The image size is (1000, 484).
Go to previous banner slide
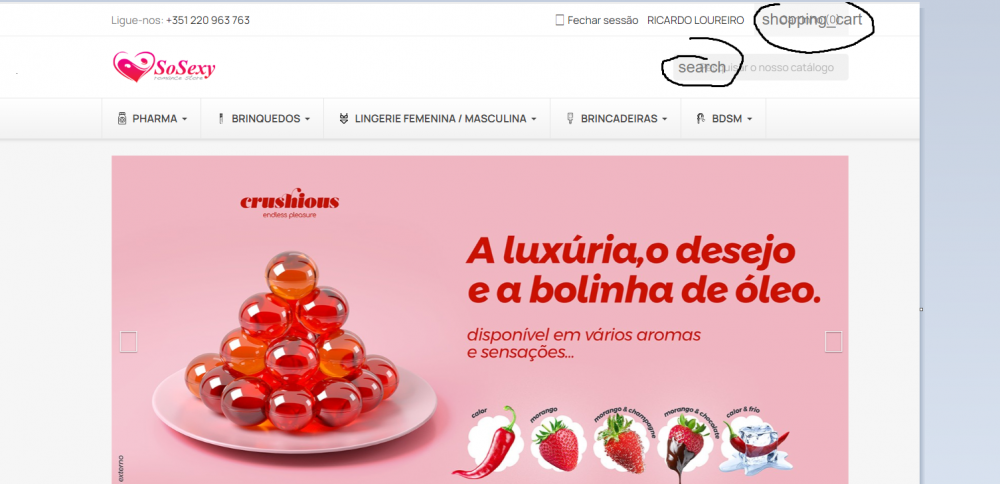tap(128, 342)
